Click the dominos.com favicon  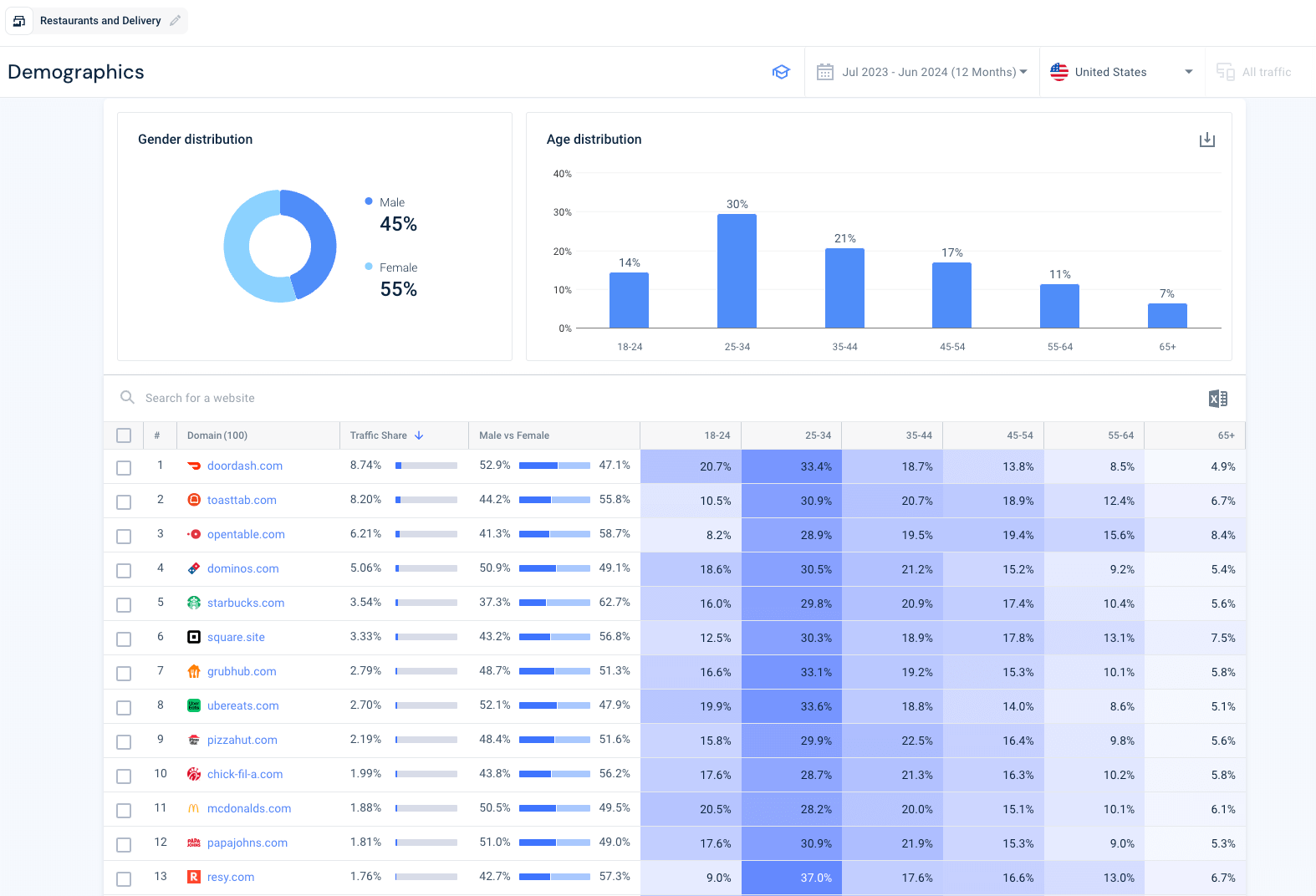tap(194, 568)
